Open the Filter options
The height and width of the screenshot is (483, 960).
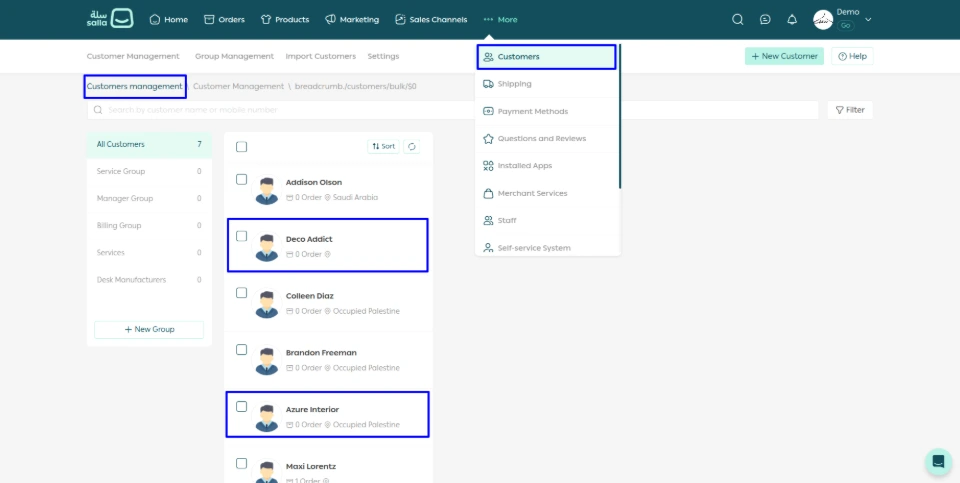pos(849,110)
